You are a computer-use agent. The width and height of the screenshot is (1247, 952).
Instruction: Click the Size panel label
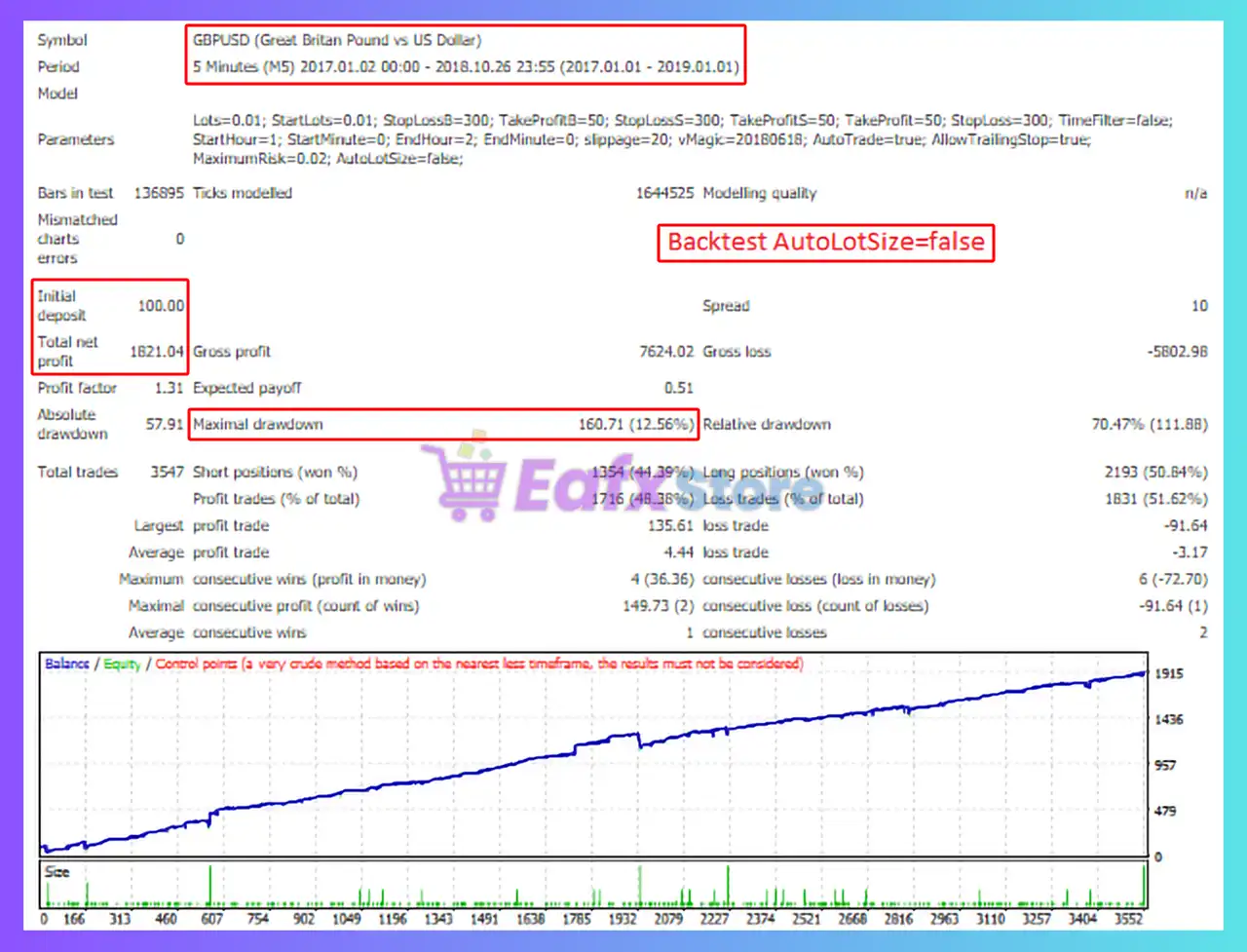(x=56, y=871)
